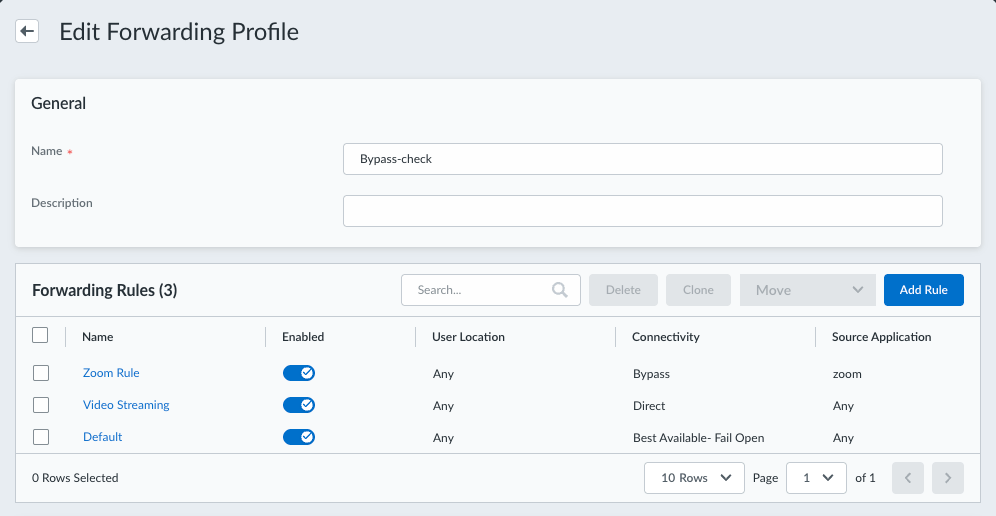This screenshot has width=996, height=516.
Task: Expand the 10 Rows per-page dropdown
Action: click(694, 478)
